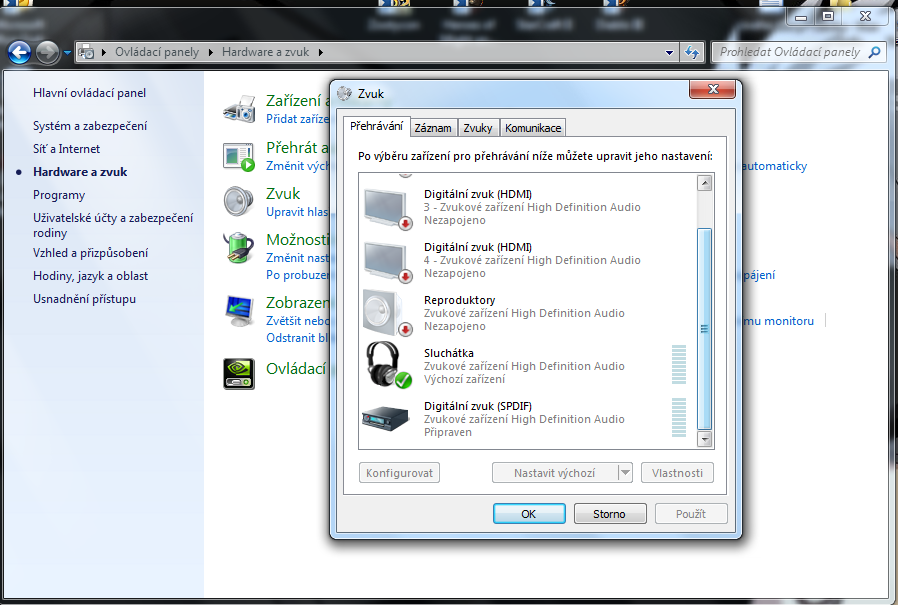Switch to the Záznam tab

point(433,128)
